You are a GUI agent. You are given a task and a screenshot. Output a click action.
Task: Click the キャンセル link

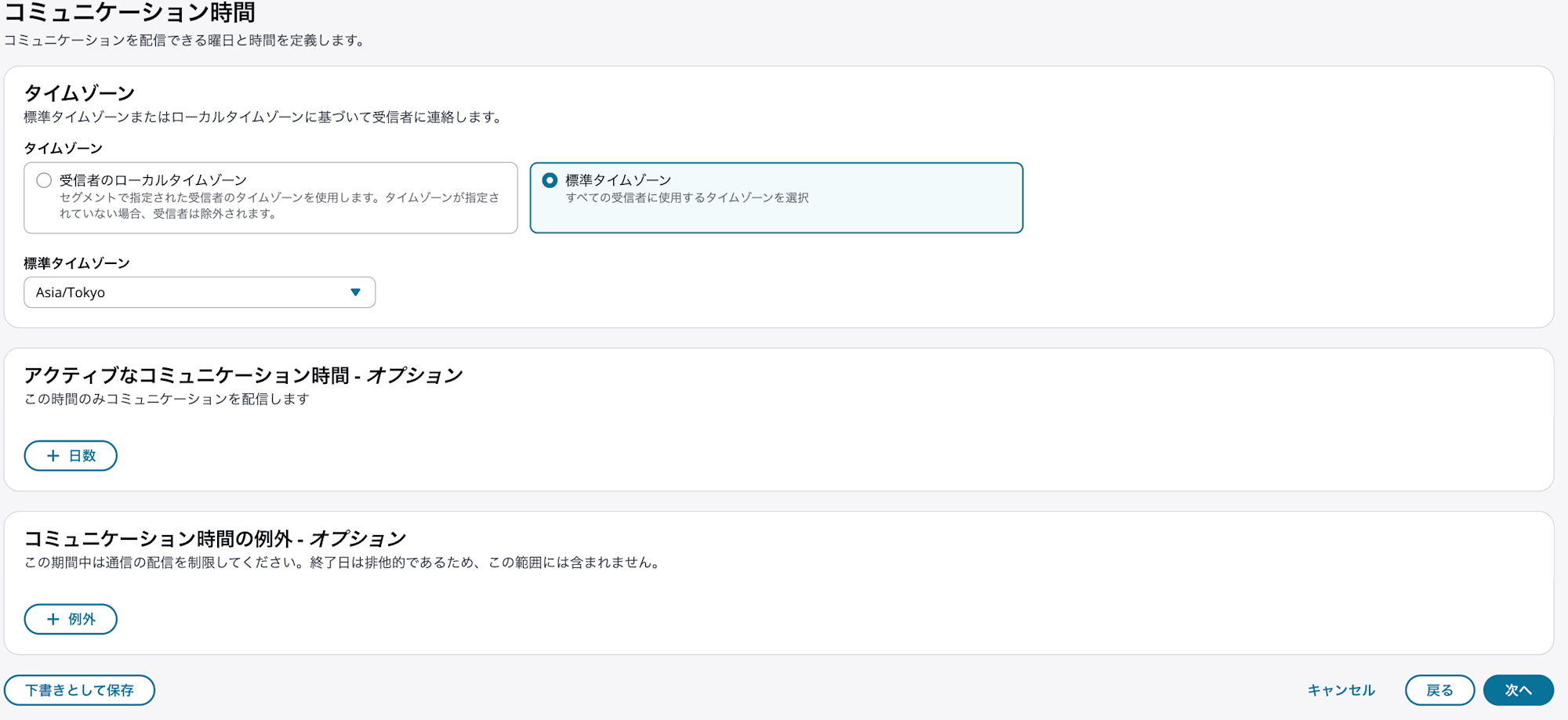pyautogui.click(x=1341, y=690)
